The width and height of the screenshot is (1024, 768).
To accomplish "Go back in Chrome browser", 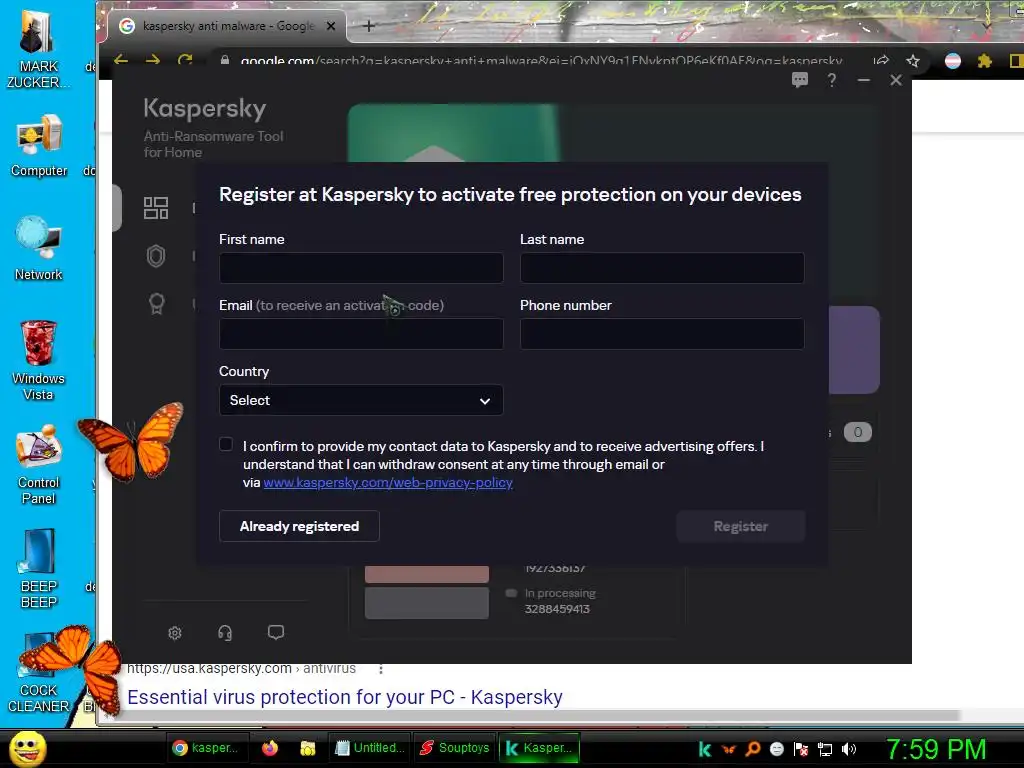I will tap(121, 60).
